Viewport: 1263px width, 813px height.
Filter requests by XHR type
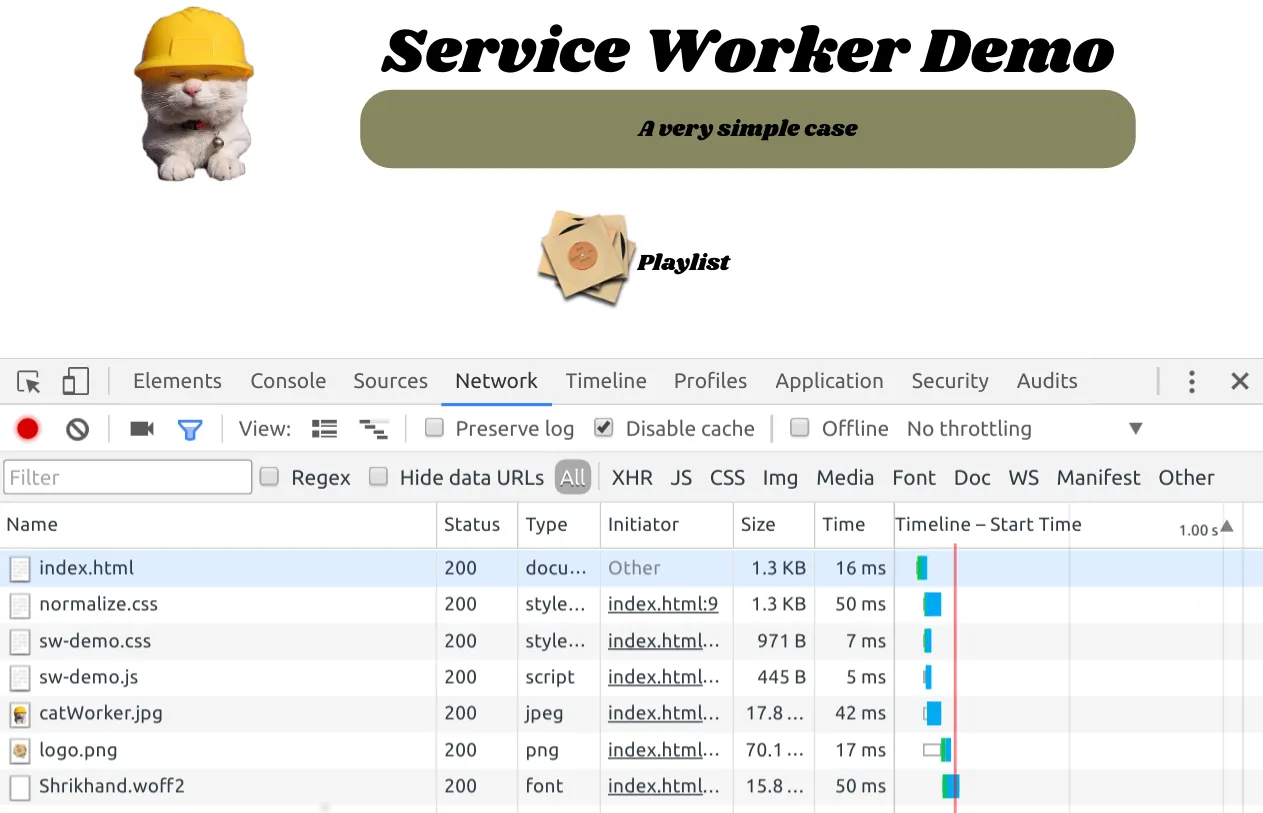coord(632,478)
